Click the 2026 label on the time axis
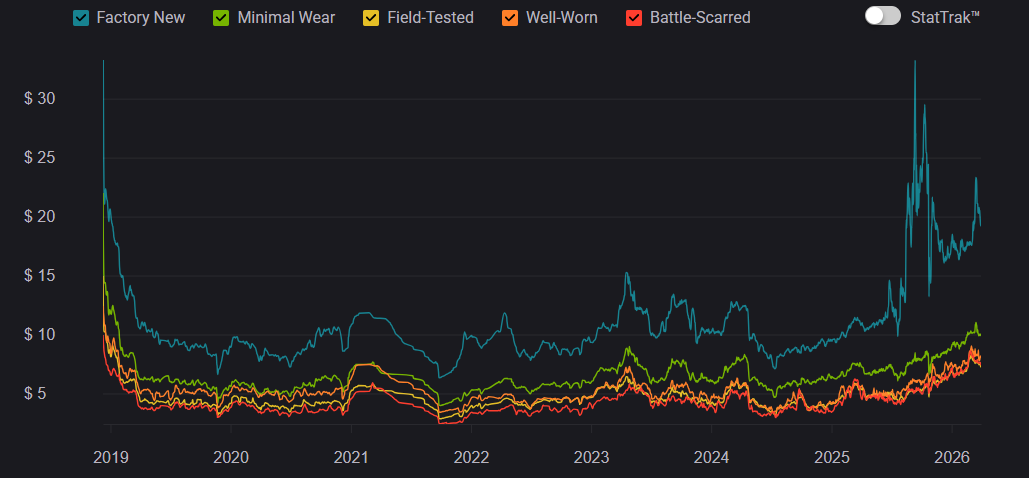 point(952,457)
